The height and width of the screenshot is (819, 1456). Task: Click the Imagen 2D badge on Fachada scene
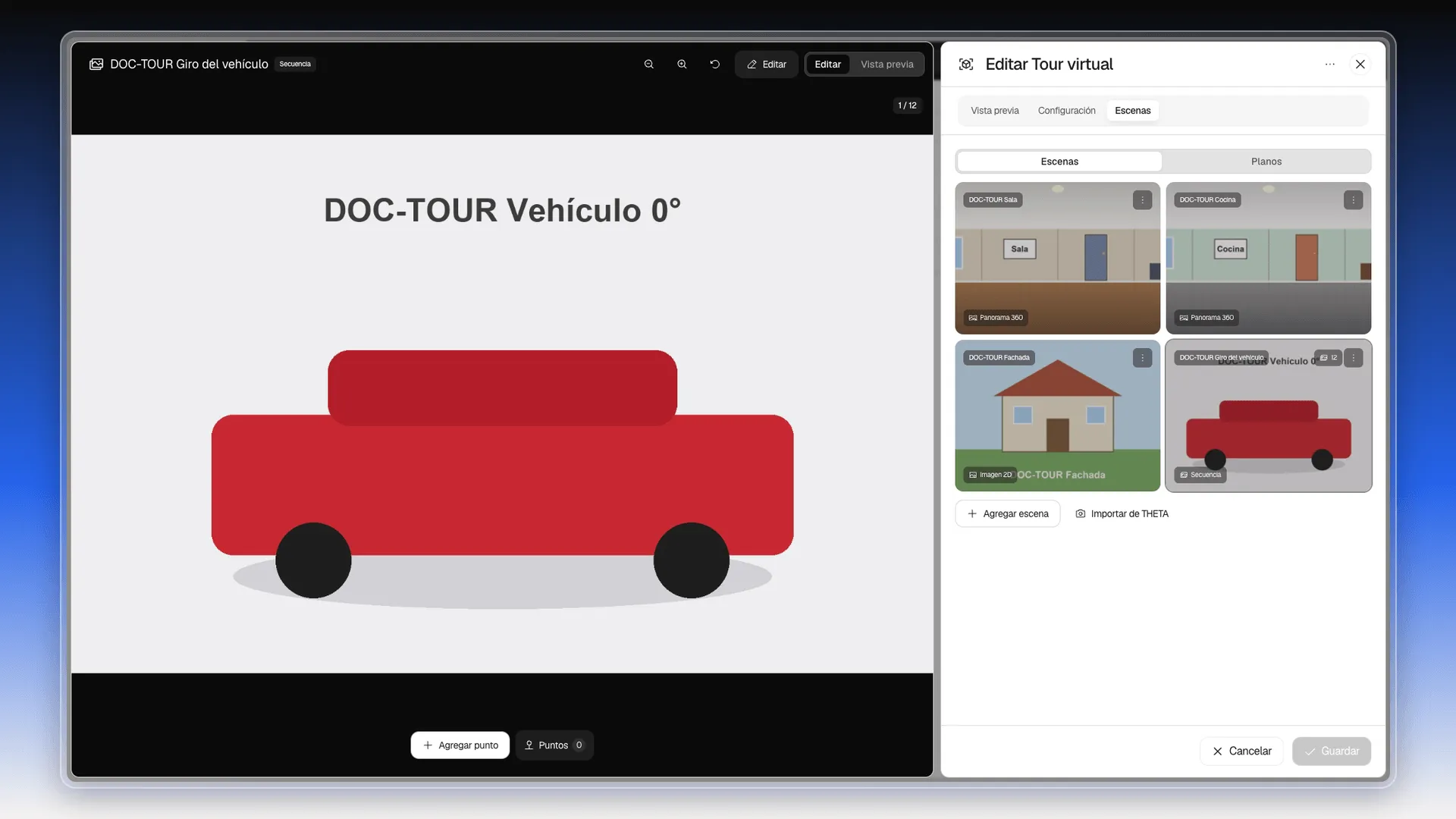coord(990,475)
